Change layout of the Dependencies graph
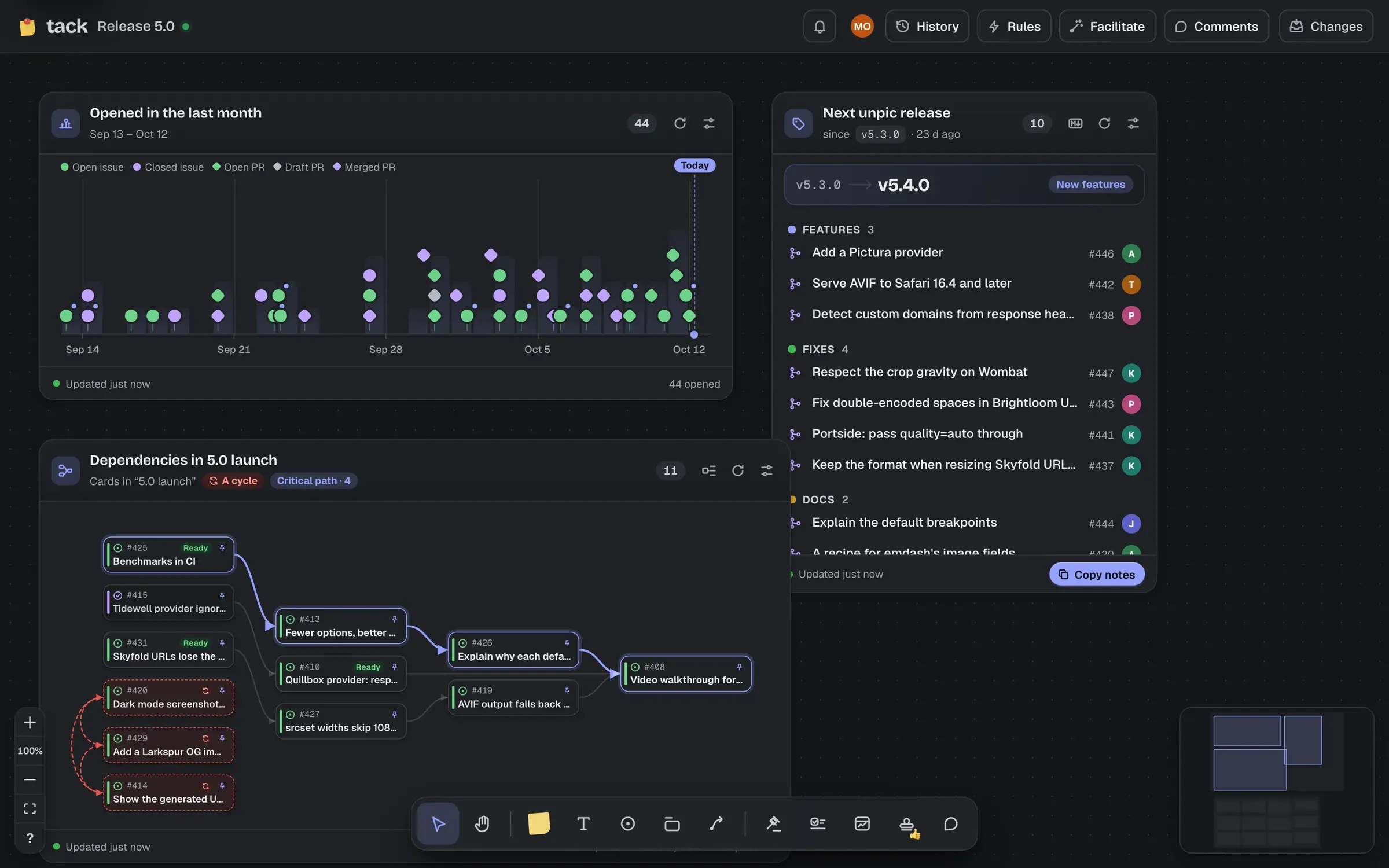The image size is (1389, 868). point(709,470)
